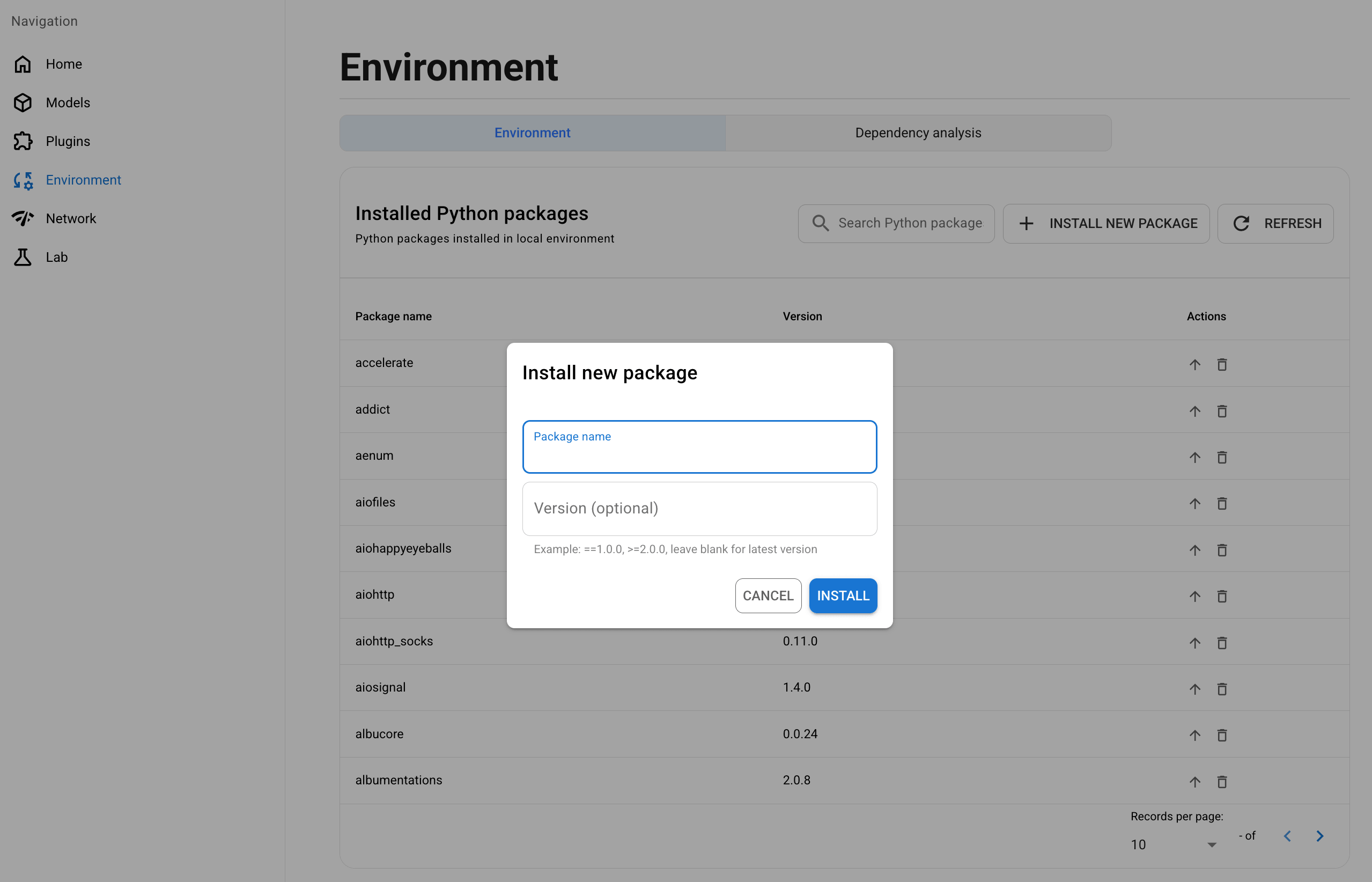Click the INSTALL button in the dialog
This screenshot has width=1372, height=882.
(843, 596)
